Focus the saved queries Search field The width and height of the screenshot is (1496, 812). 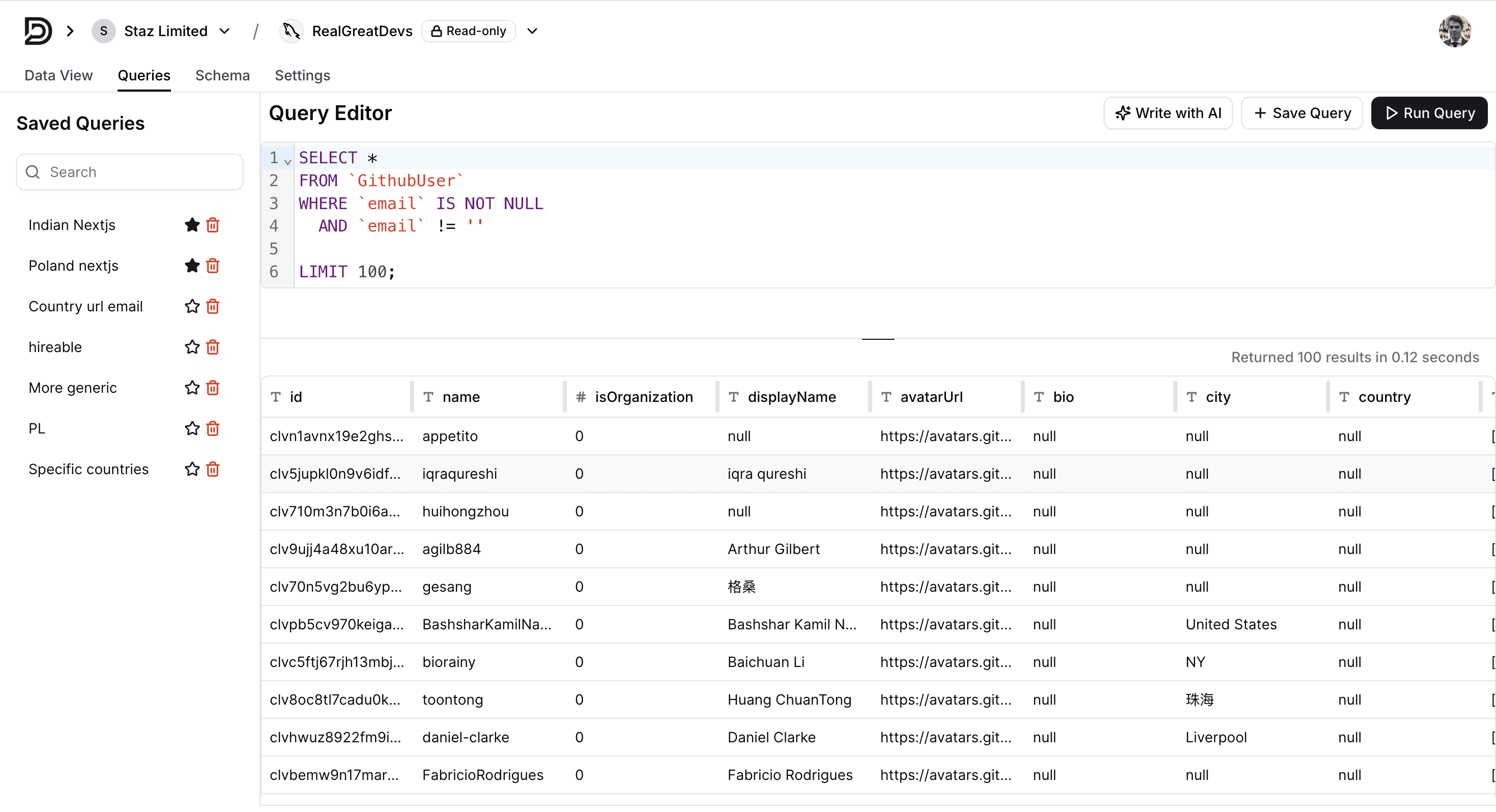tap(130, 172)
